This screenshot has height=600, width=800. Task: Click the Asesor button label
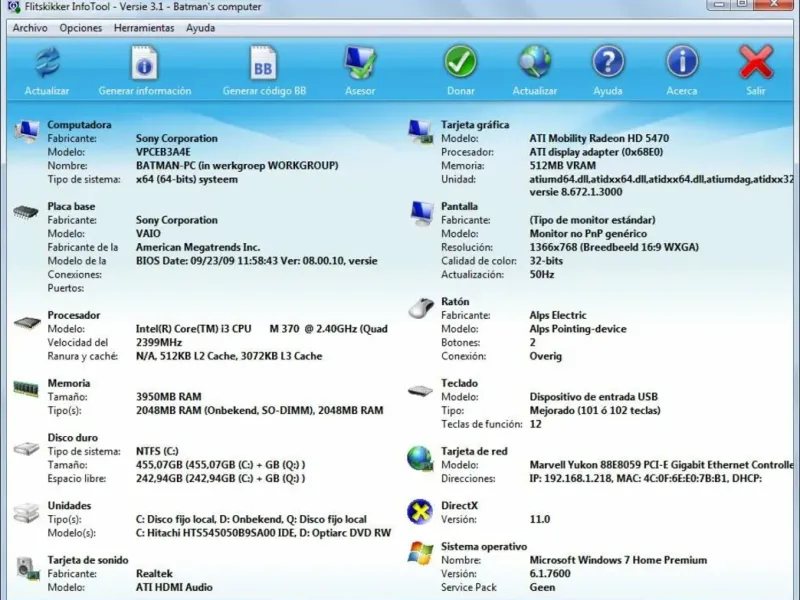pyautogui.click(x=360, y=91)
